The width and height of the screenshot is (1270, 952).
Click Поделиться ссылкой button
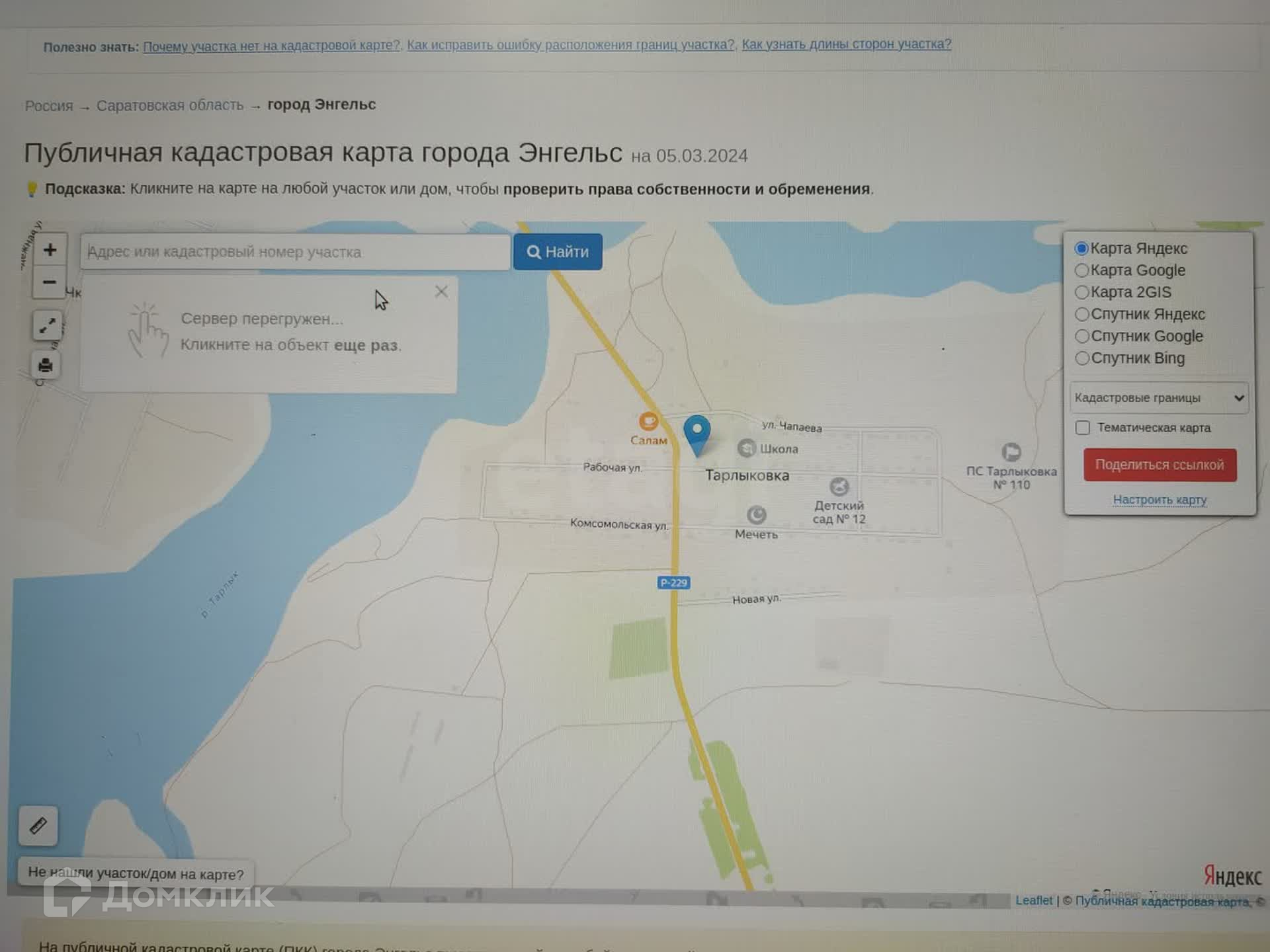click(x=1160, y=465)
